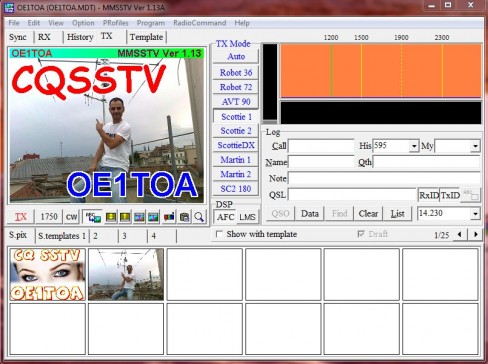The image size is (488, 364).
Task: Toggle the LMS DSP button
Action: click(x=247, y=217)
